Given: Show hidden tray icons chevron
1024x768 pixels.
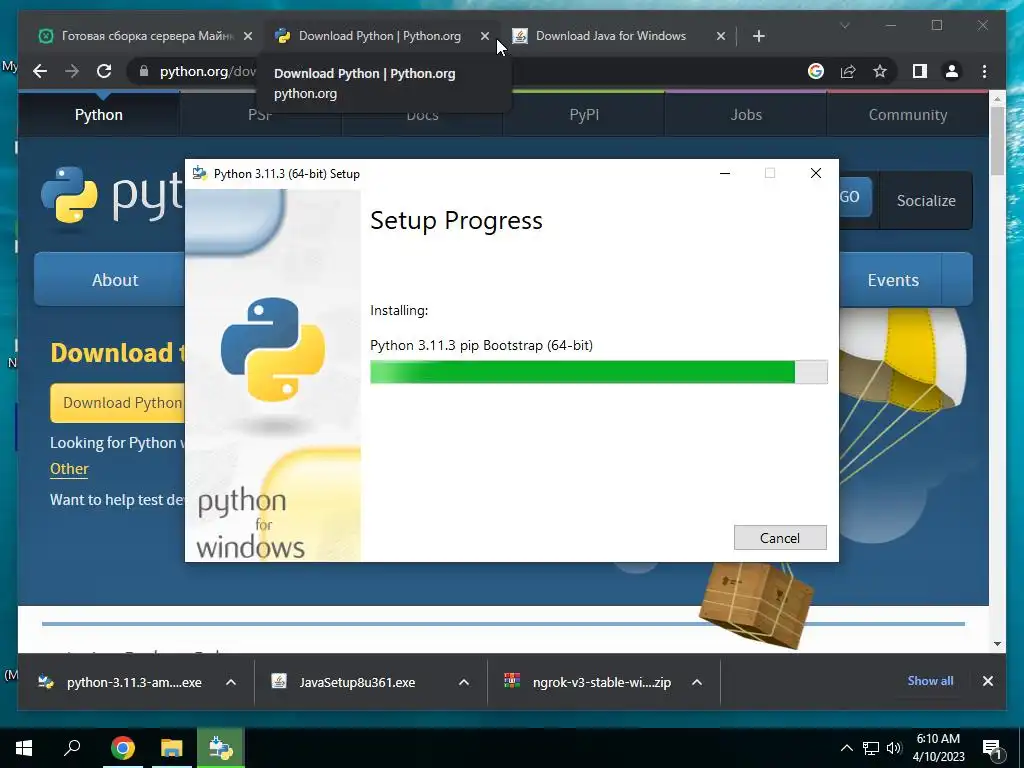Looking at the screenshot, I should click(846, 748).
